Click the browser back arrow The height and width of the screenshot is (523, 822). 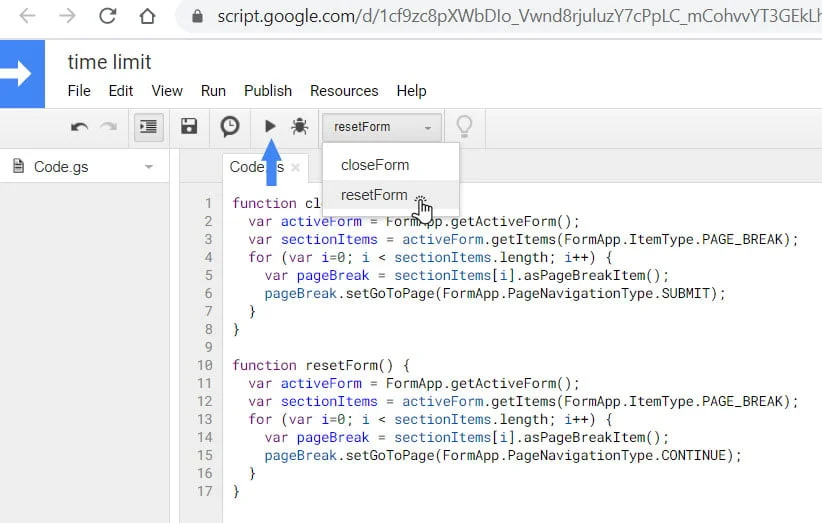point(27,16)
